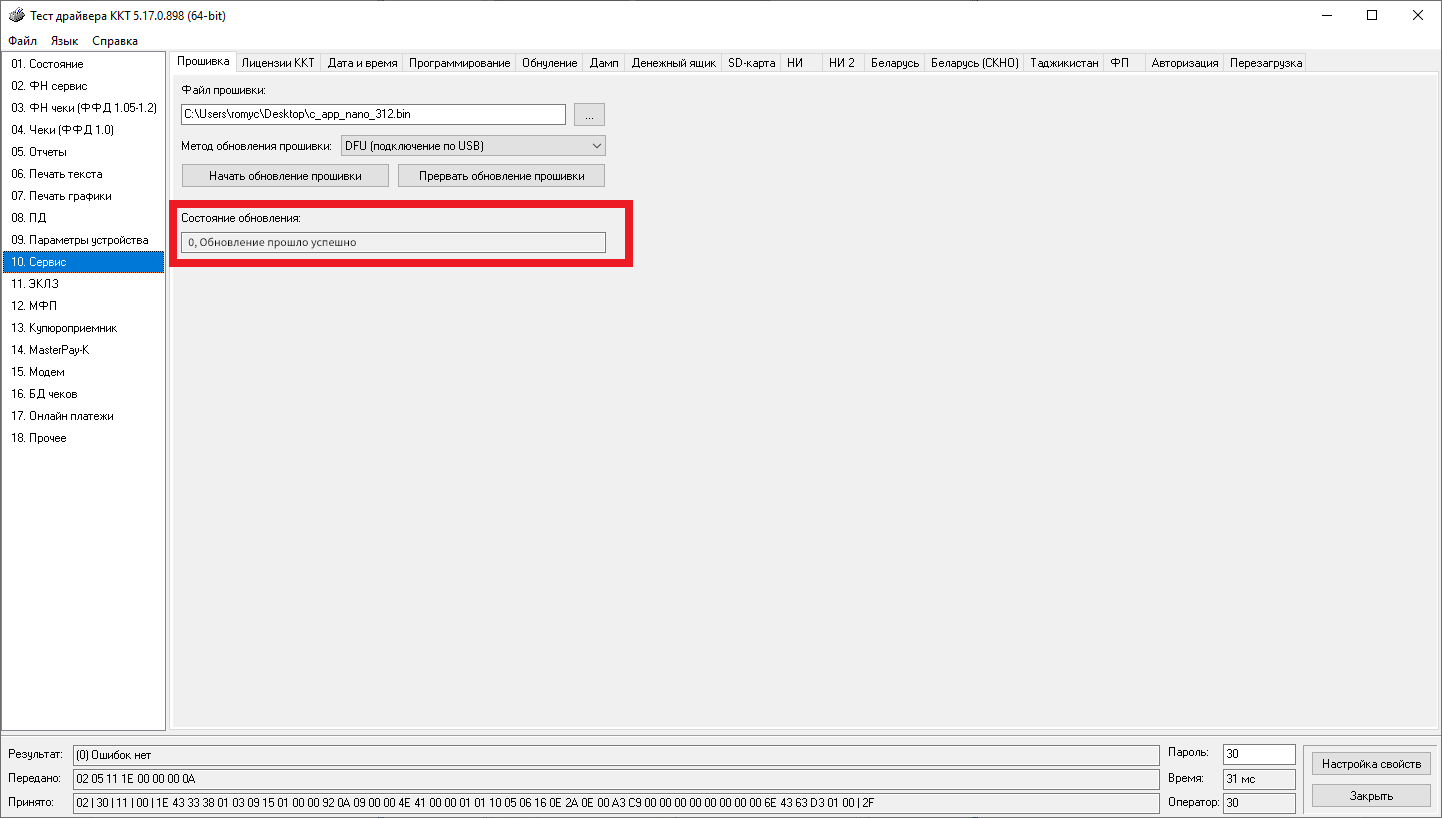This screenshot has width=1442, height=818.
Task: Choose 15. Модем in the left list
Action: [38, 372]
